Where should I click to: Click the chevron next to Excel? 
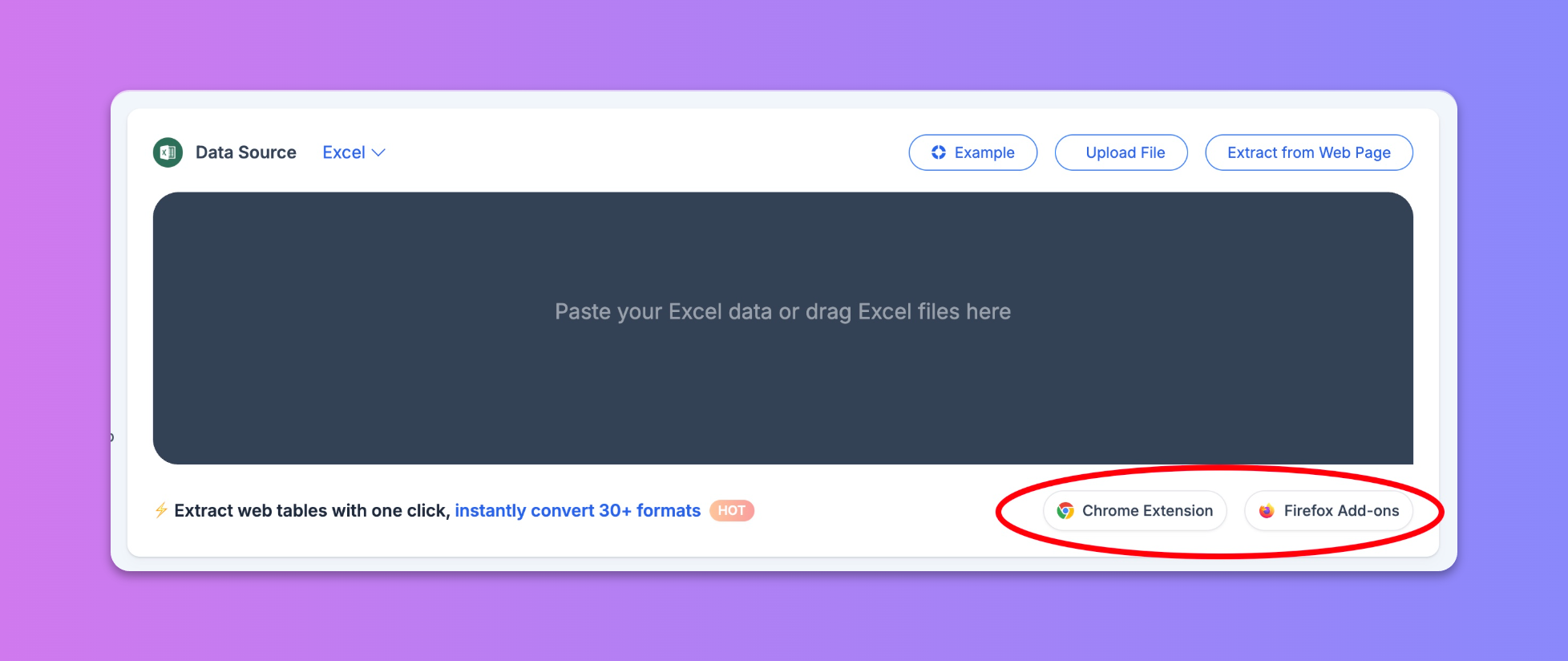379,152
